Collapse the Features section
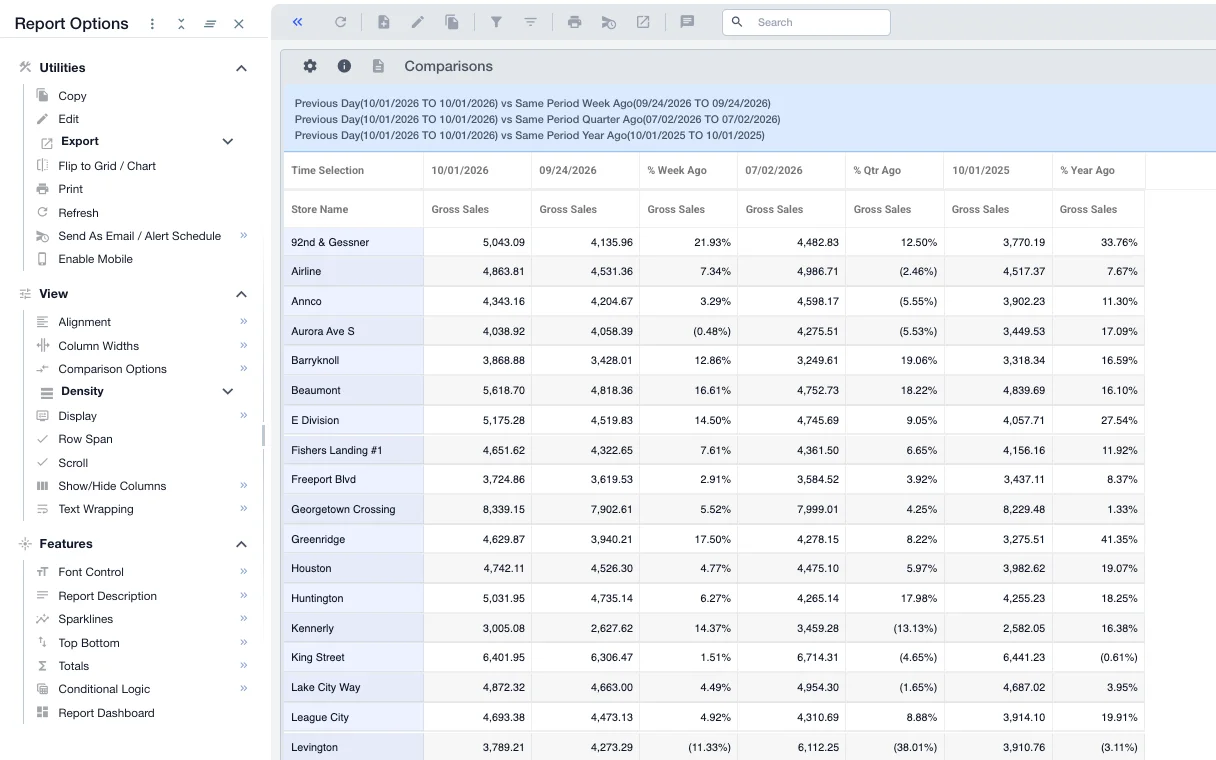 pyautogui.click(x=241, y=544)
